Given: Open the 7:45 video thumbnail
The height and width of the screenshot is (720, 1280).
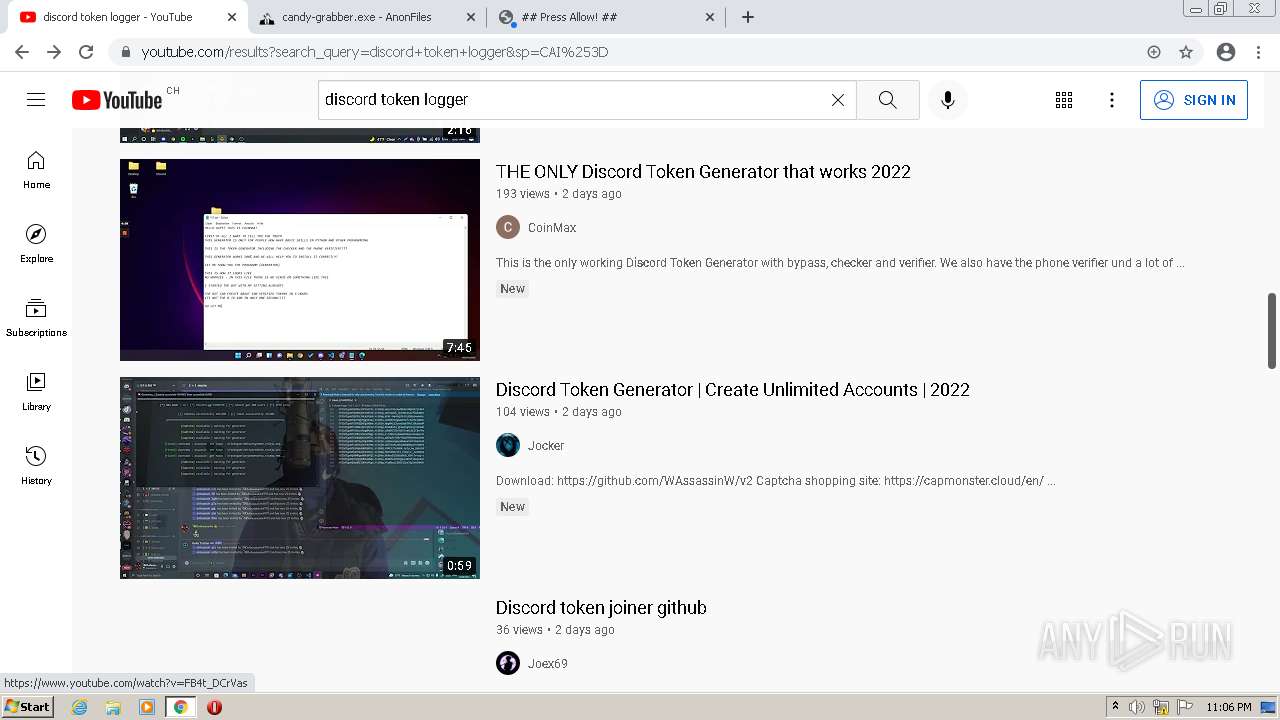Looking at the screenshot, I should (x=300, y=260).
